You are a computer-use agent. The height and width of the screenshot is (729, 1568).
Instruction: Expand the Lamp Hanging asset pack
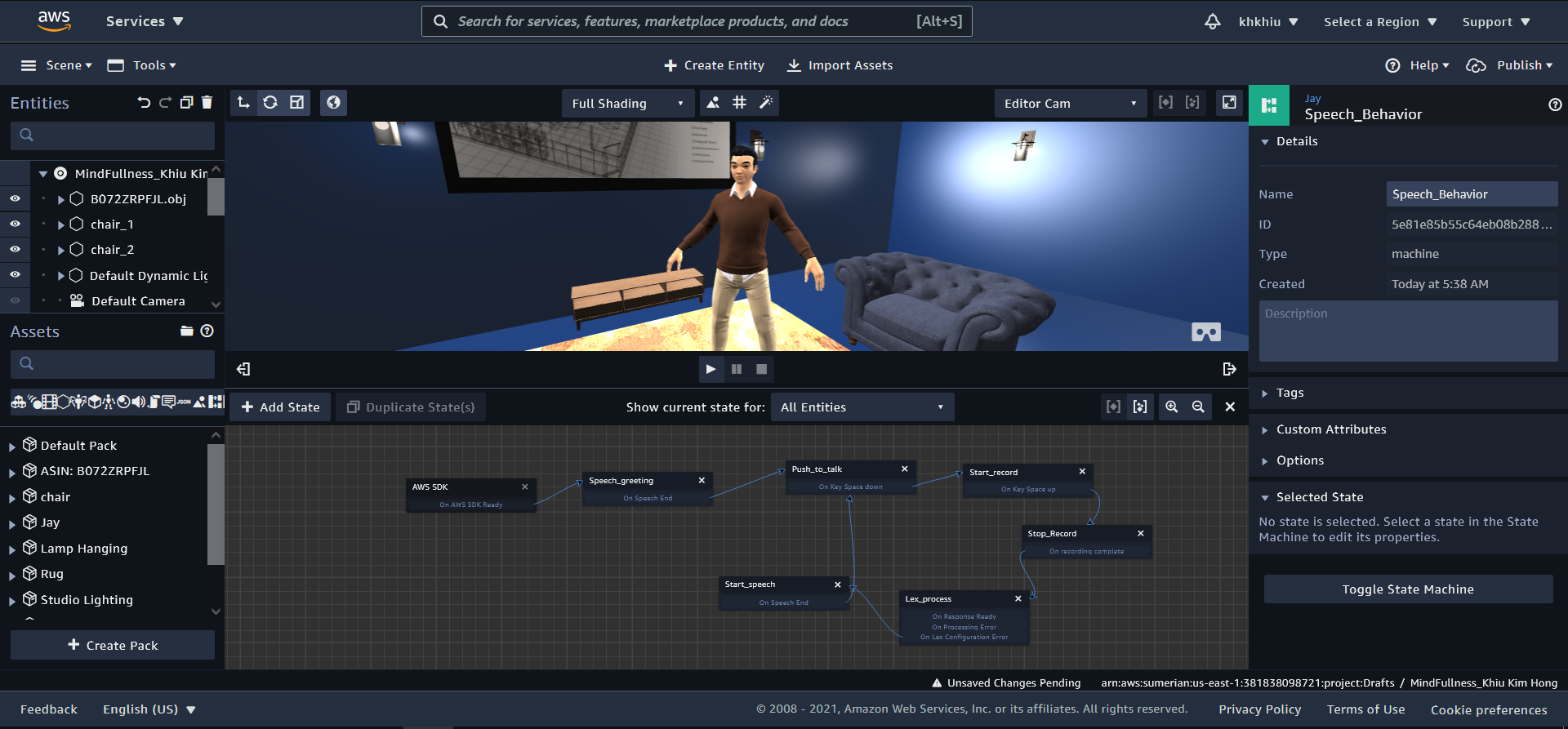12,549
